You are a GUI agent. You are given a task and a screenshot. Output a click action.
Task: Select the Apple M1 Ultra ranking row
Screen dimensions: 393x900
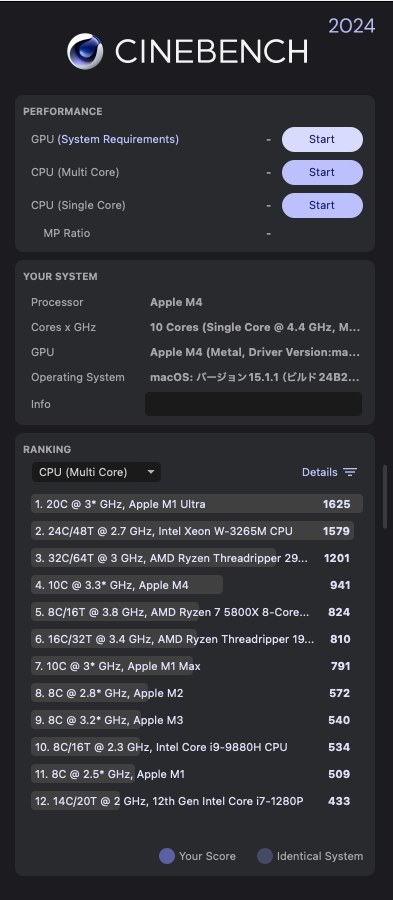pos(197,504)
